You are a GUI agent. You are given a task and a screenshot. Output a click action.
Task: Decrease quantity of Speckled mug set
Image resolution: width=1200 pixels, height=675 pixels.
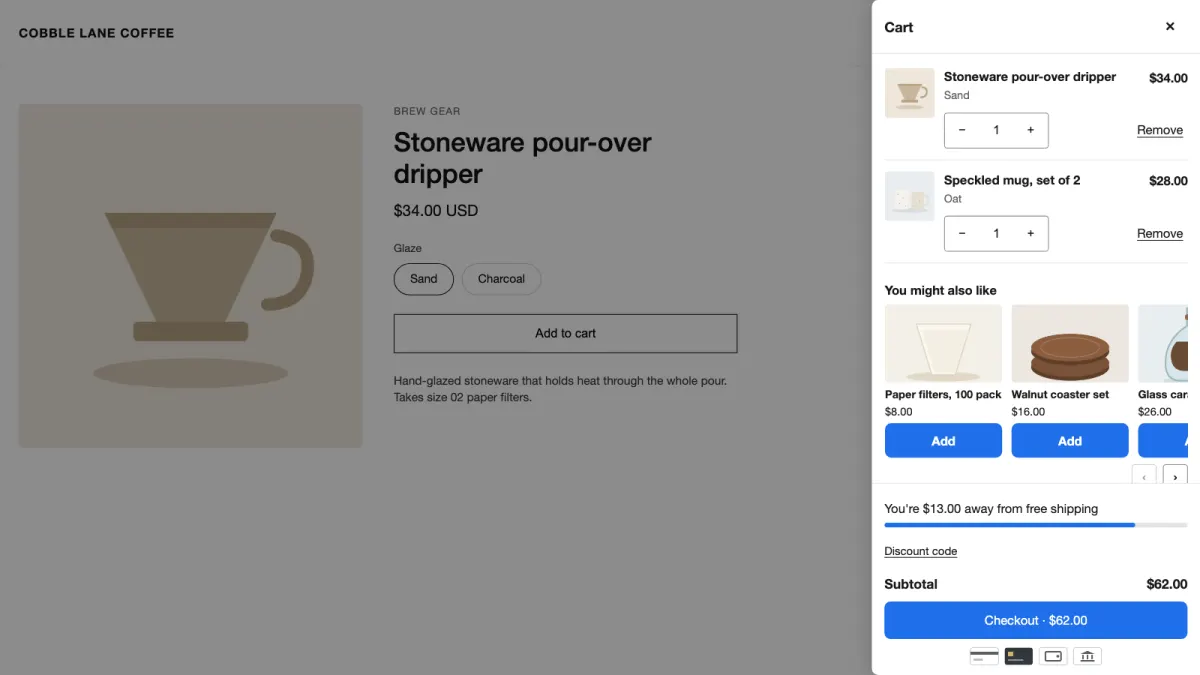[x=962, y=233]
